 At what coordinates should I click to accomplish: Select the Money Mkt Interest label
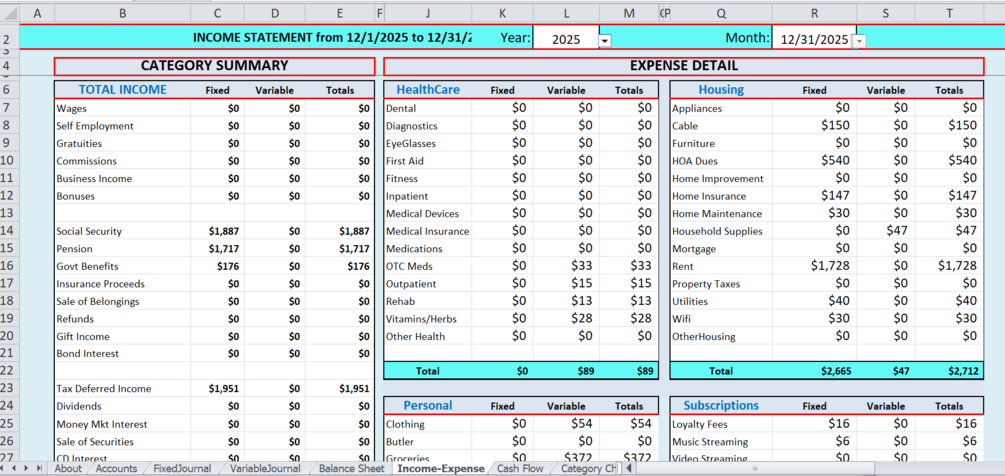coord(122,424)
